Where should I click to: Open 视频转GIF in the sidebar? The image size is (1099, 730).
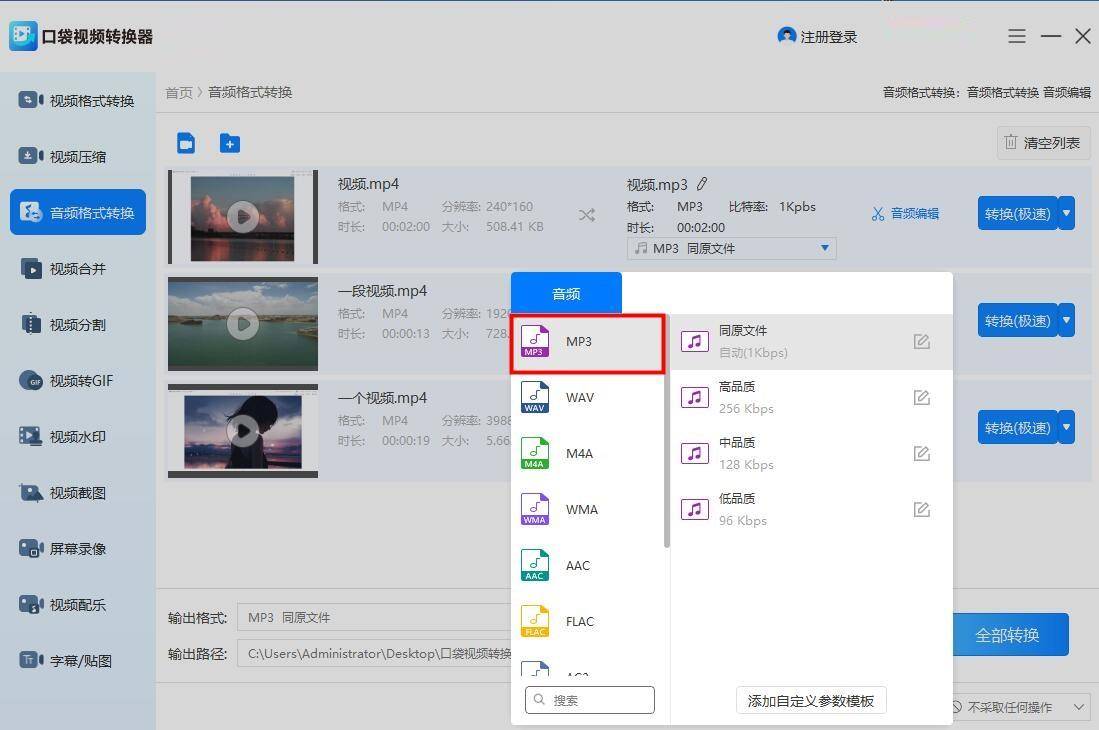(x=77, y=380)
